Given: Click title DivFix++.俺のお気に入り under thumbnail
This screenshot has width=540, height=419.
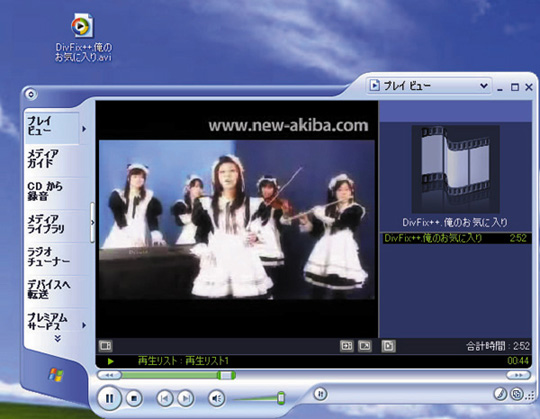Looking at the screenshot, I should tap(455, 222).
